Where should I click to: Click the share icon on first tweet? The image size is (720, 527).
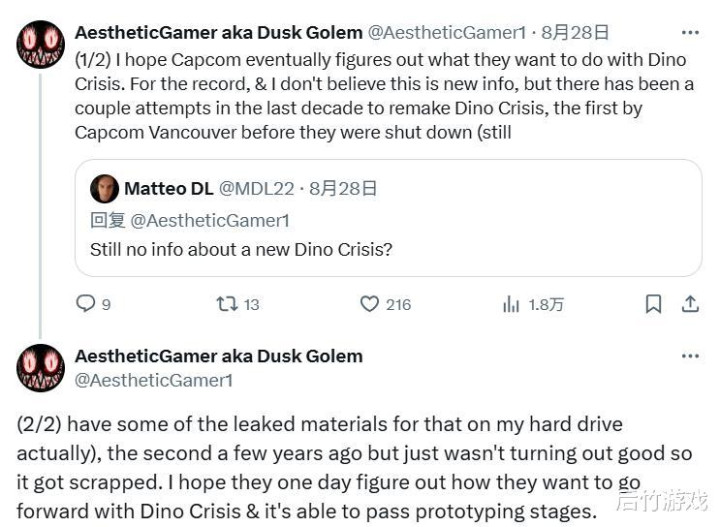[x=690, y=304]
